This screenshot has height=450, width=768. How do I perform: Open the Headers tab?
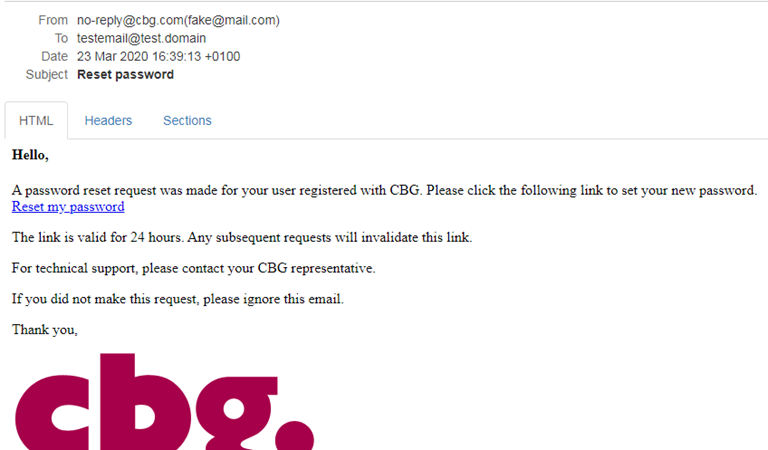(x=108, y=120)
